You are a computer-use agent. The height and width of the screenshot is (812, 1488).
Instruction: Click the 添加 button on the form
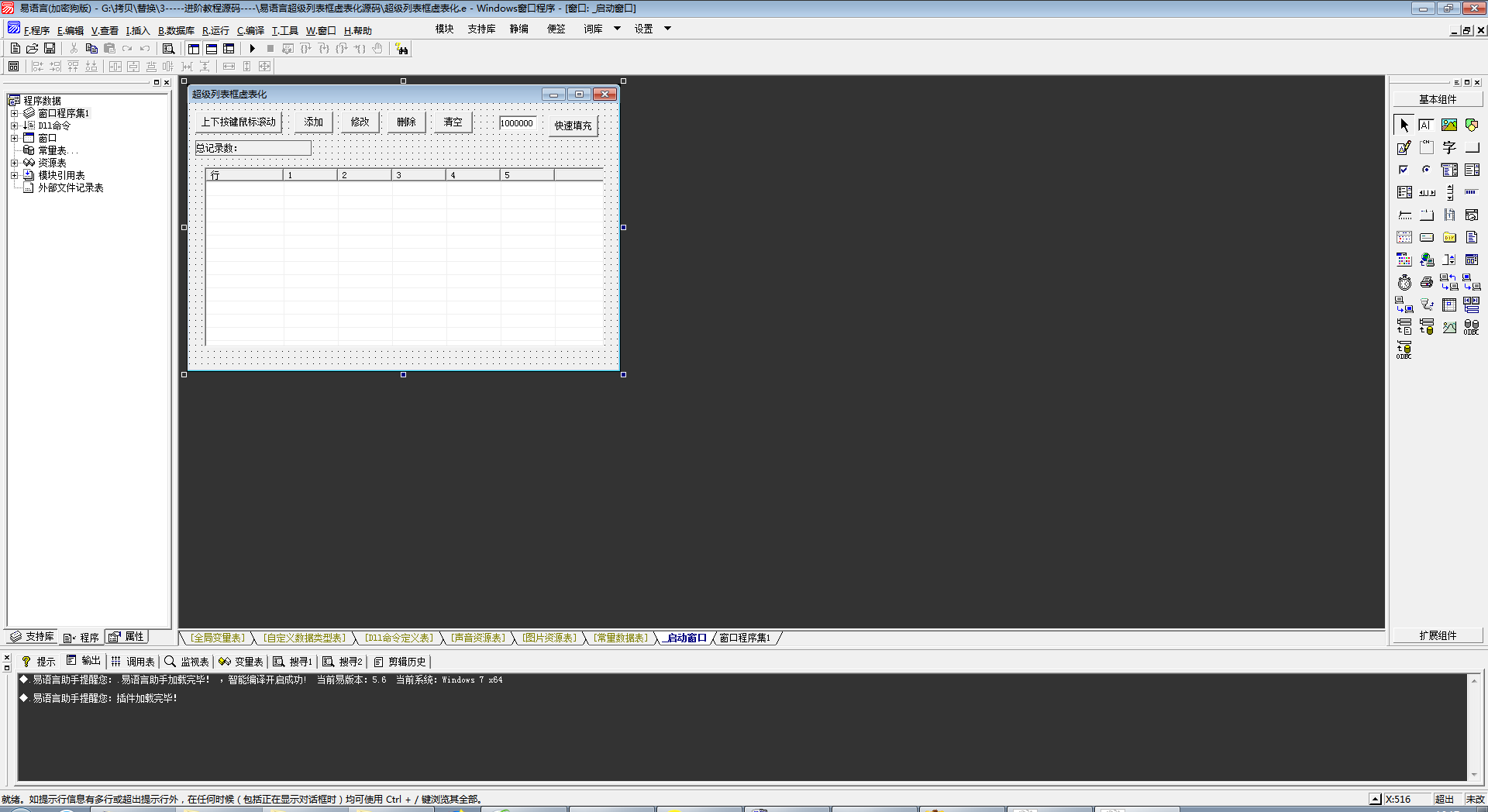(313, 122)
